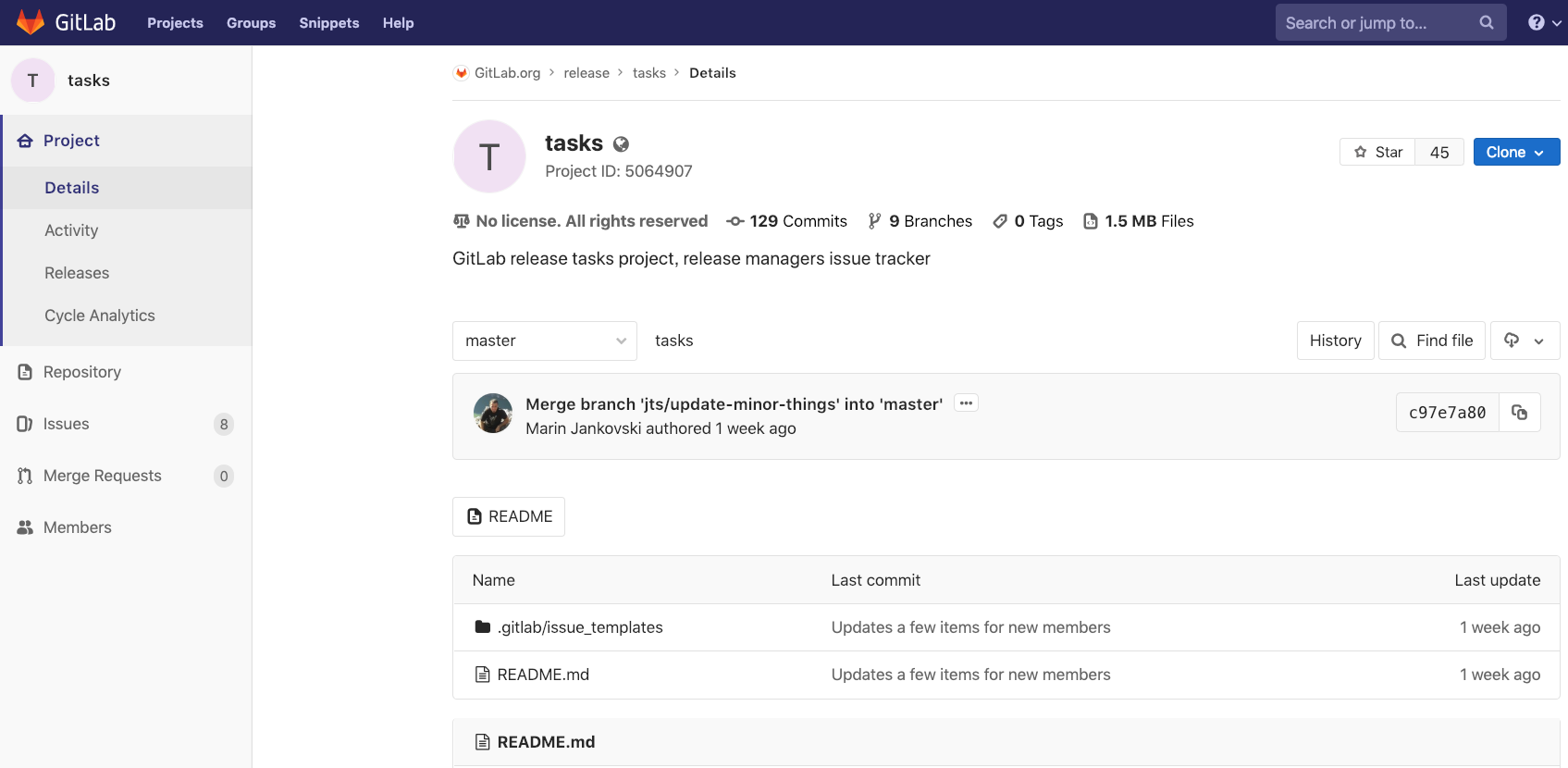
Task: Click the Repository file icon
Action: coord(25,372)
